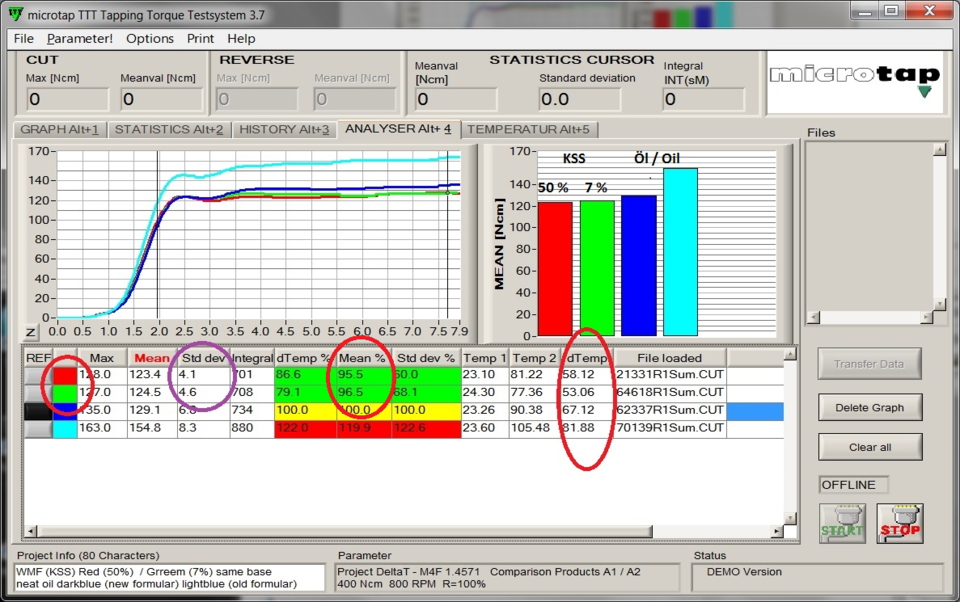Switch to the HISTORY Alt+3 tab
Screen dimensions: 960x602
point(284,130)
